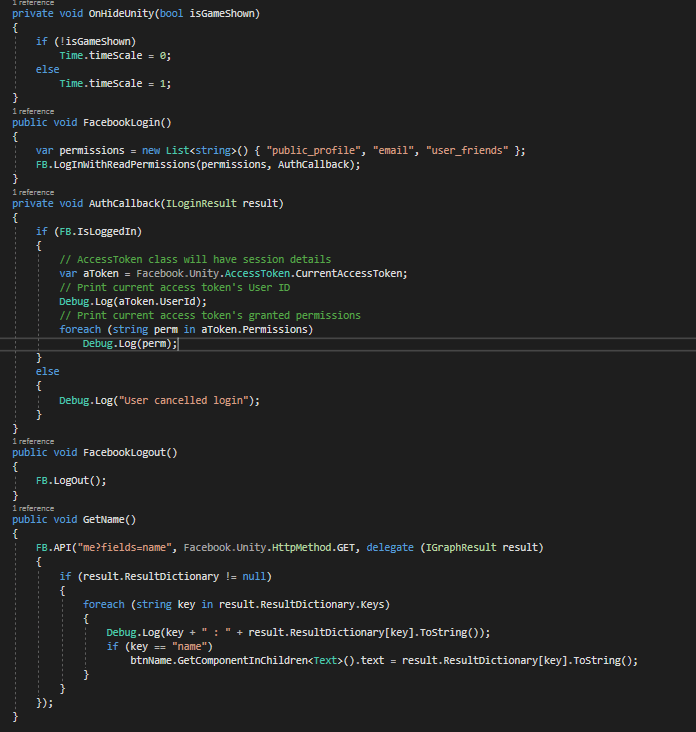Screen dimensions: 696x732
Task: Click the comment about granted permissions
Action: 210,316
